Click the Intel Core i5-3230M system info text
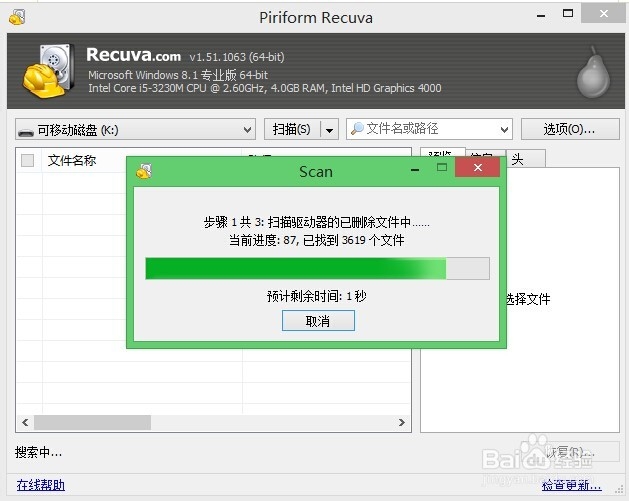The image size is (629, 501). pyautogui.click(x=265, y=88)
